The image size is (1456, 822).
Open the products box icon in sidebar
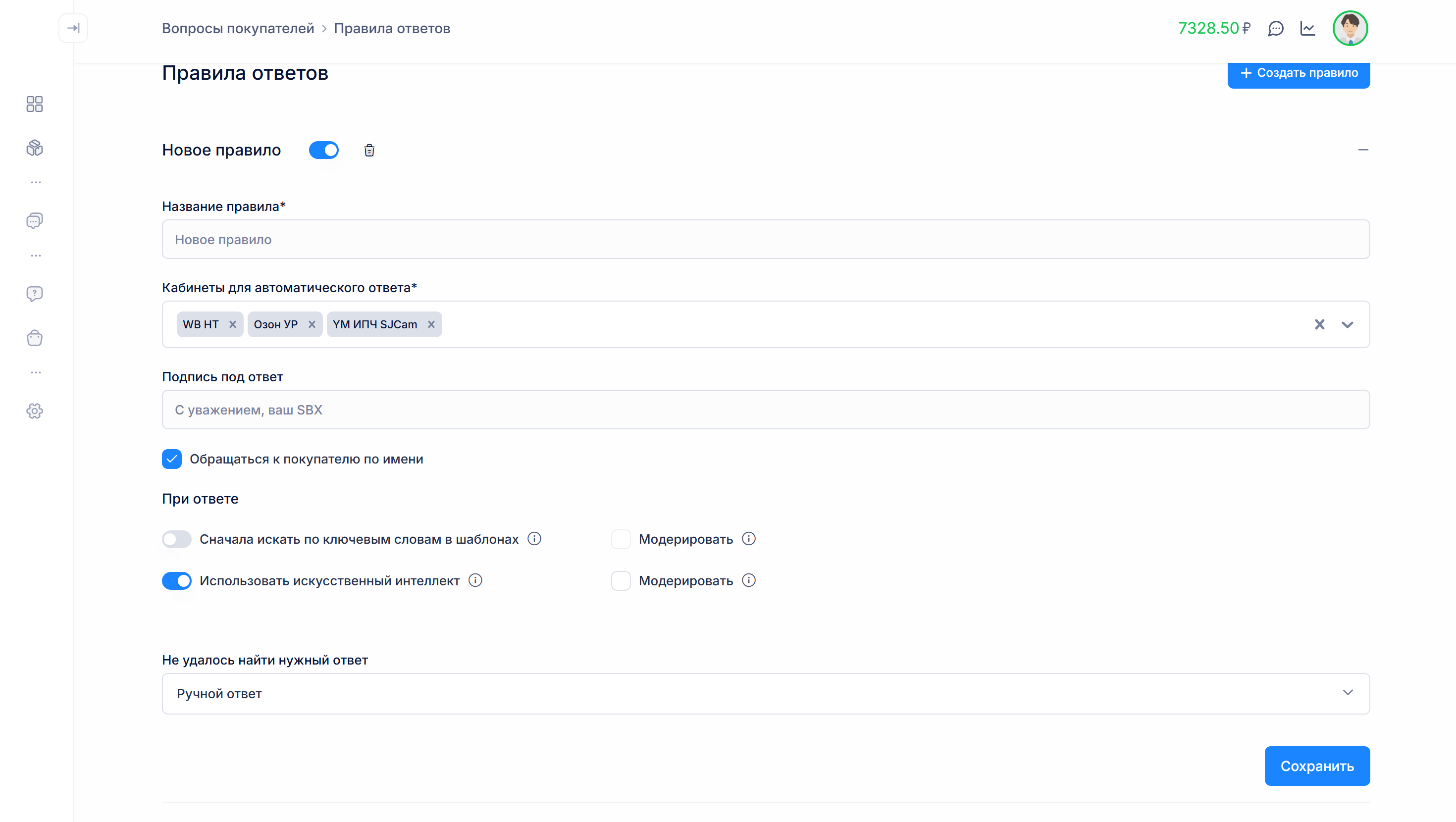[x=35, y=148]
